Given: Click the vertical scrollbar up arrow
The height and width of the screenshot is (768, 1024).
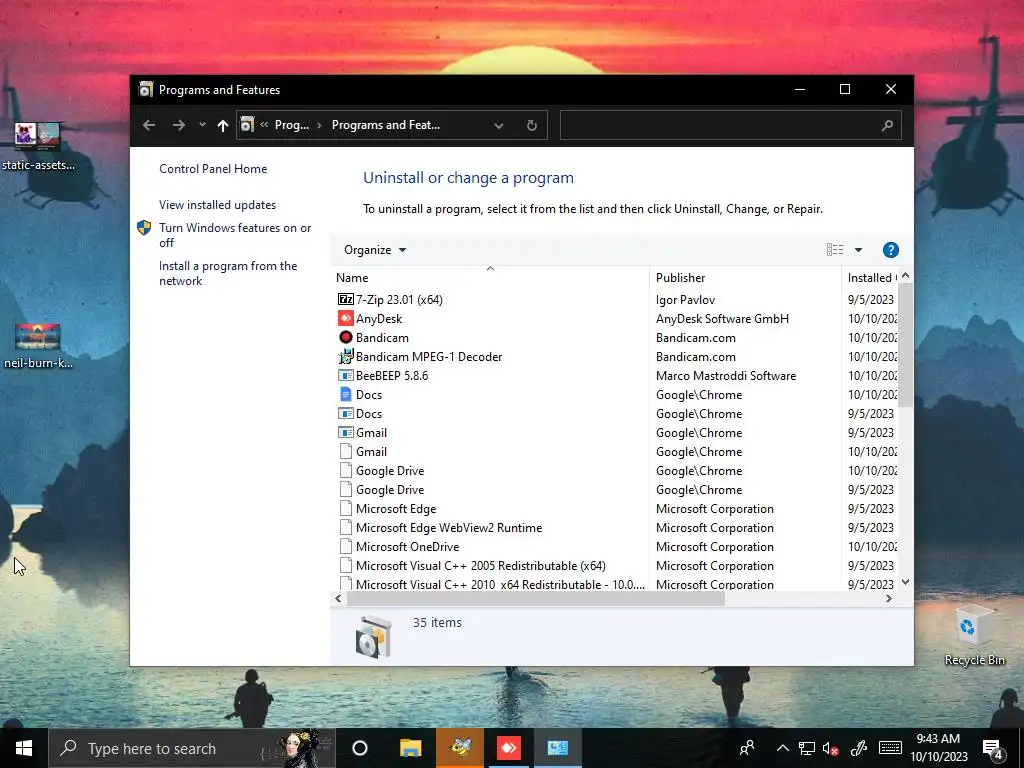Looking at the screenshot, I should click(905, 276).
